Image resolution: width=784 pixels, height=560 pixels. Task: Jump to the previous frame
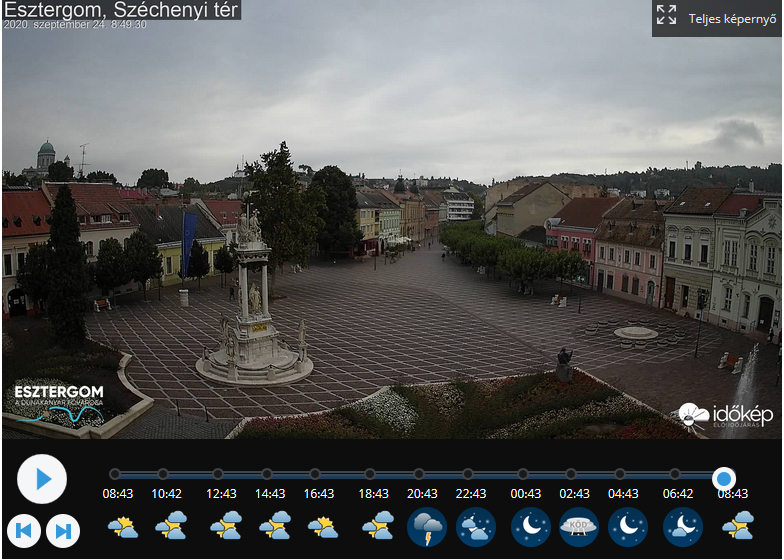point(24,530)
